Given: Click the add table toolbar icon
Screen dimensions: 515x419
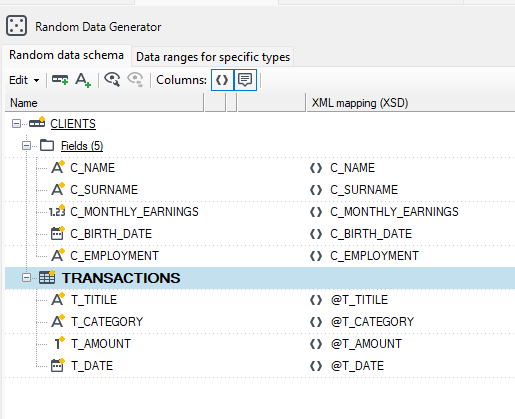Looking at the screenshot, I should coord(60,80).
